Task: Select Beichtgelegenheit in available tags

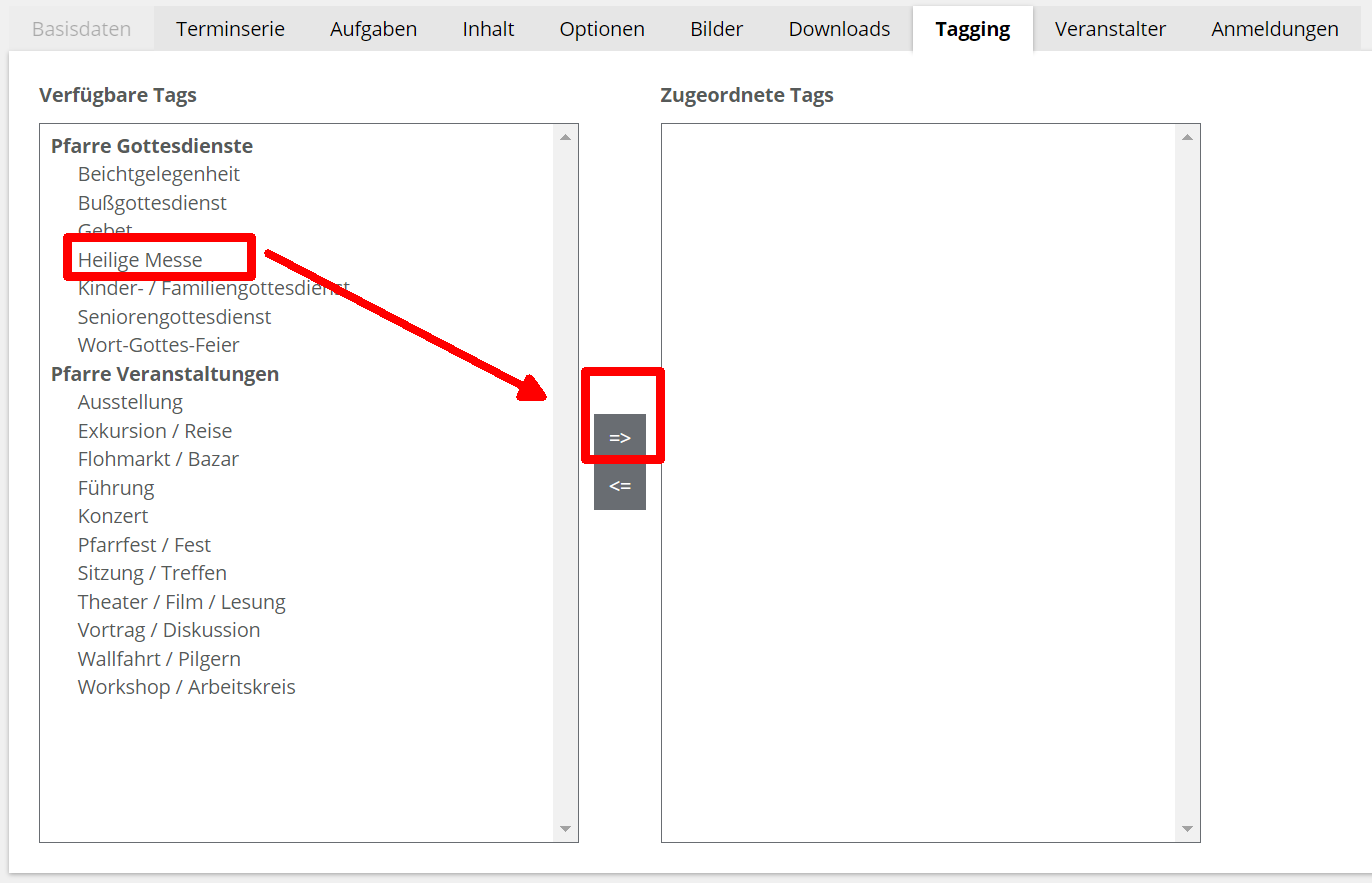Action: coord(159,174)
